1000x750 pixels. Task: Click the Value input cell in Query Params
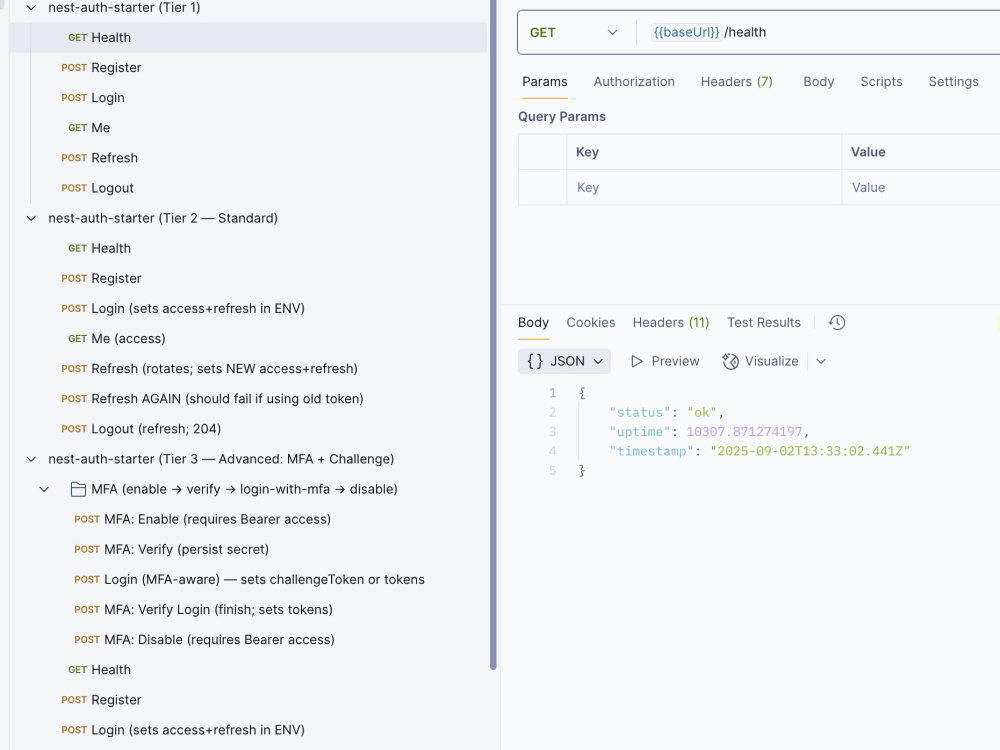(x=921, y=188)
